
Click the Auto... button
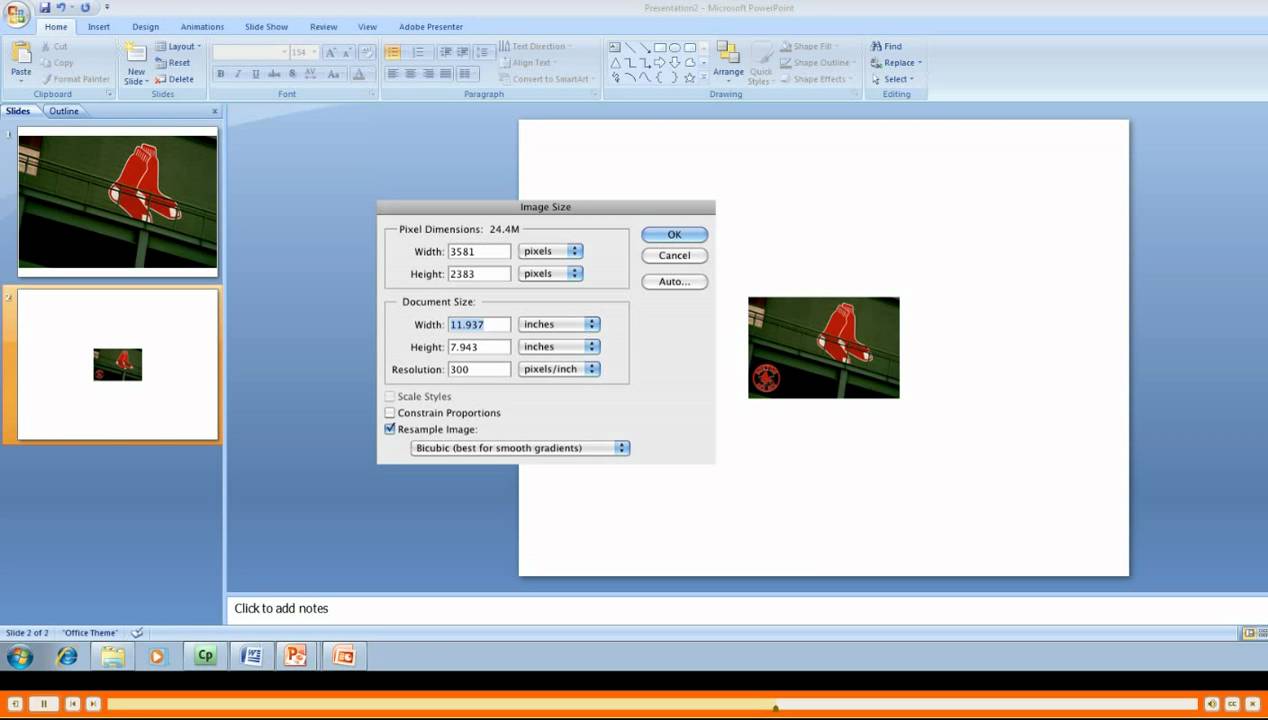click(x=674, y=282)
